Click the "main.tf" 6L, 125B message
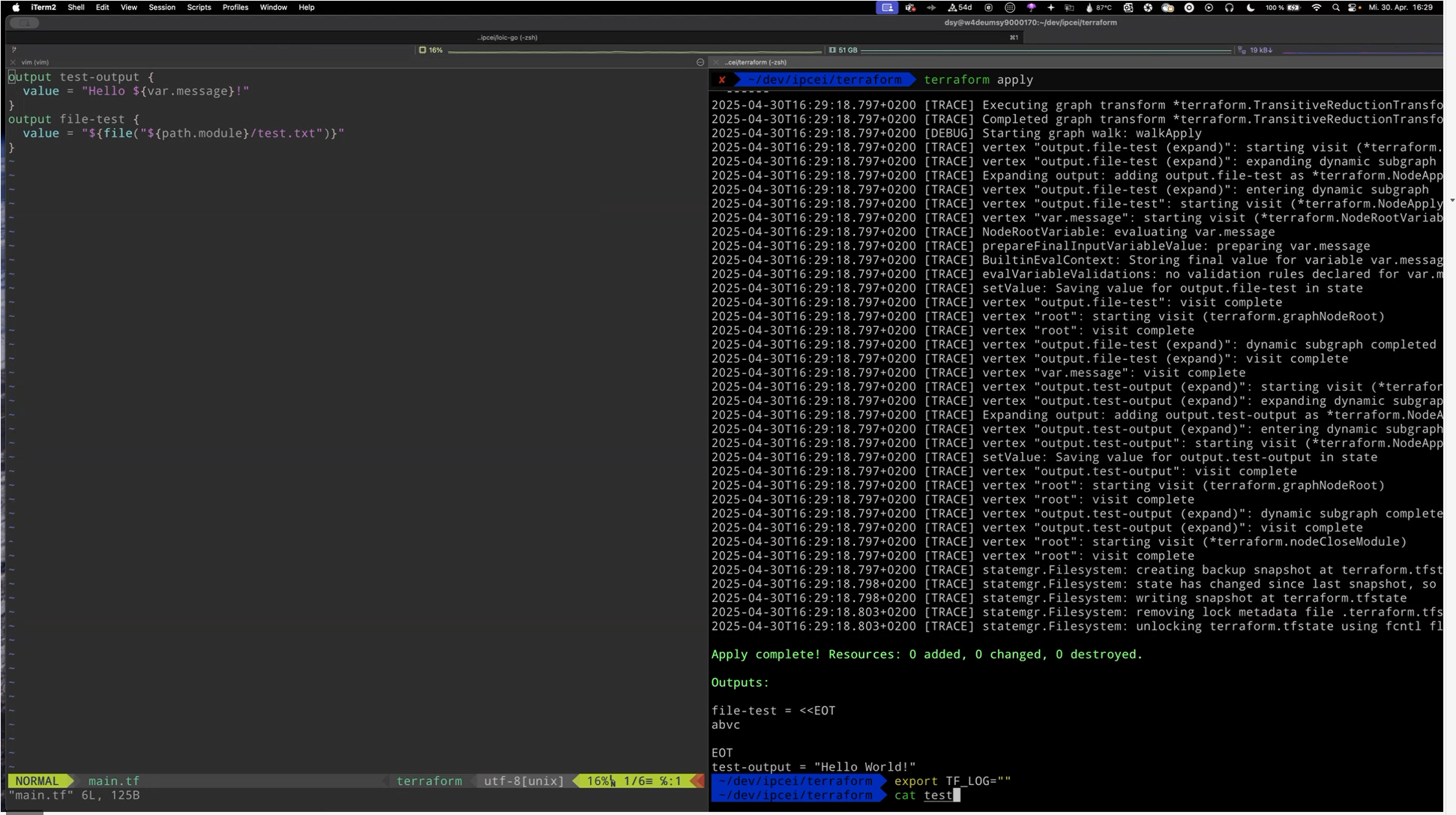 pyautogui.click(x=74, y=796)
